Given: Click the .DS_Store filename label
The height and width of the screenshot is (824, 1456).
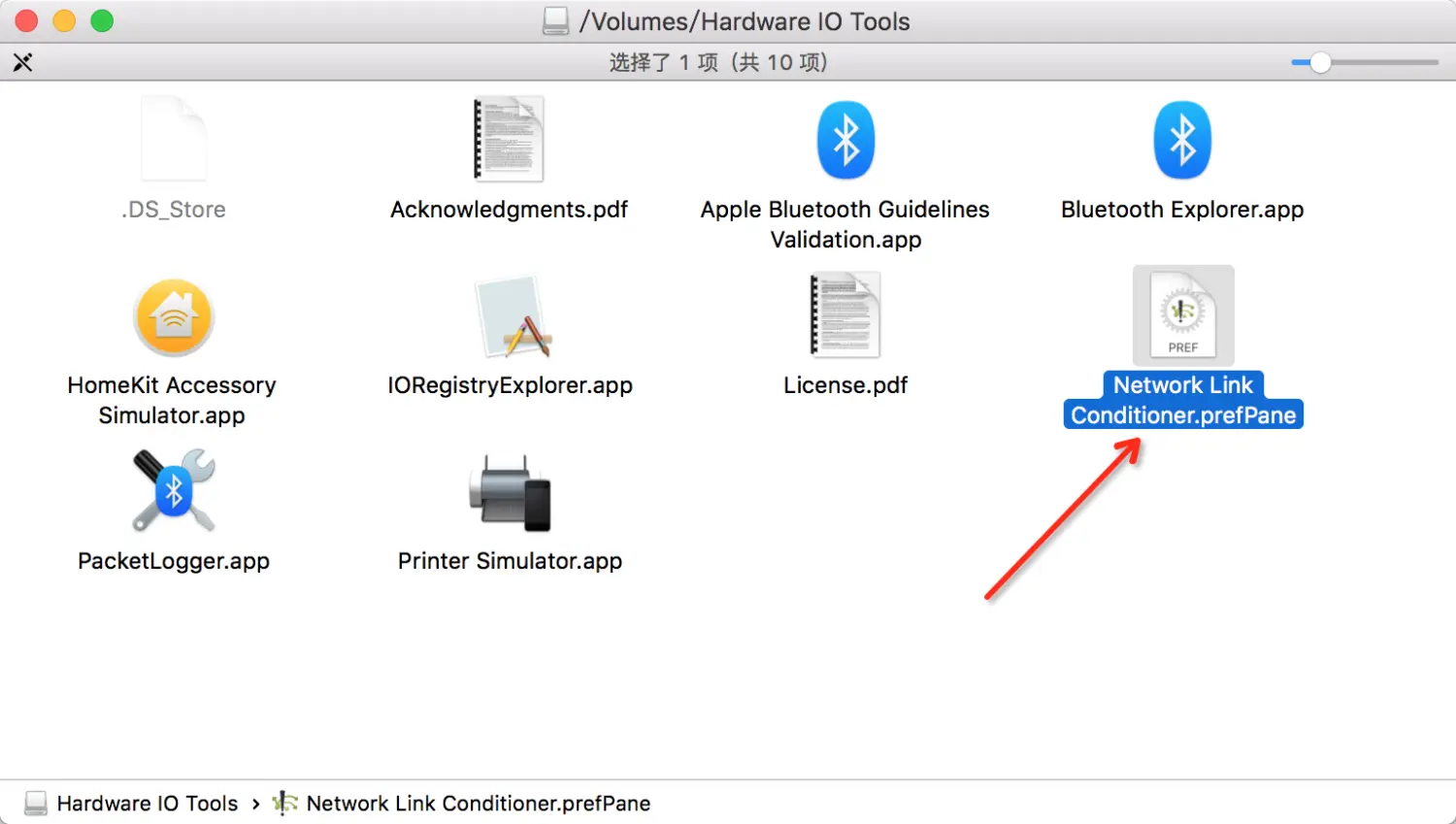Looking at the screenshot, I should pos(174,210).
